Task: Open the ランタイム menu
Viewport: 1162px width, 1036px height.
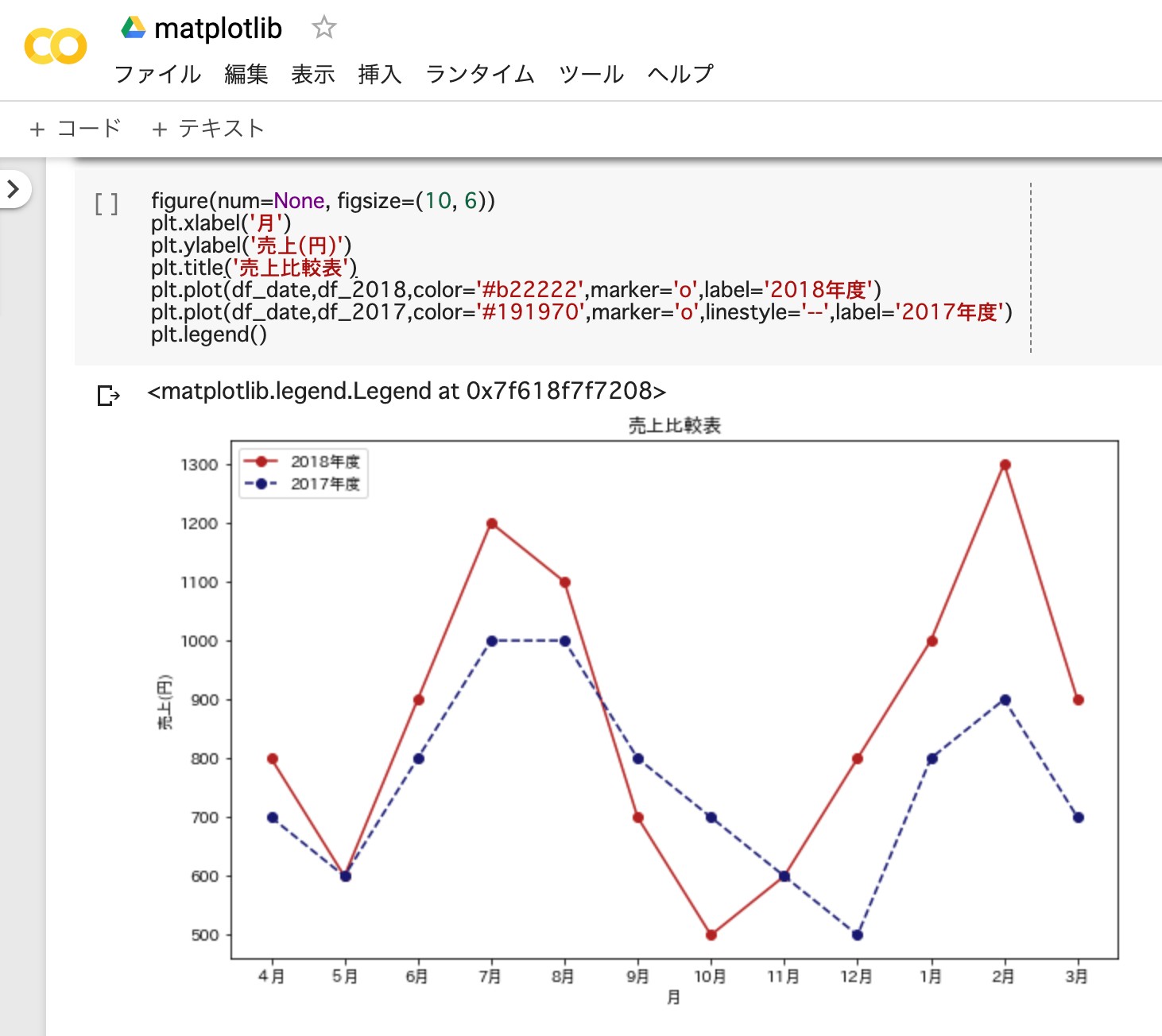Action: (x=480, y=74)
